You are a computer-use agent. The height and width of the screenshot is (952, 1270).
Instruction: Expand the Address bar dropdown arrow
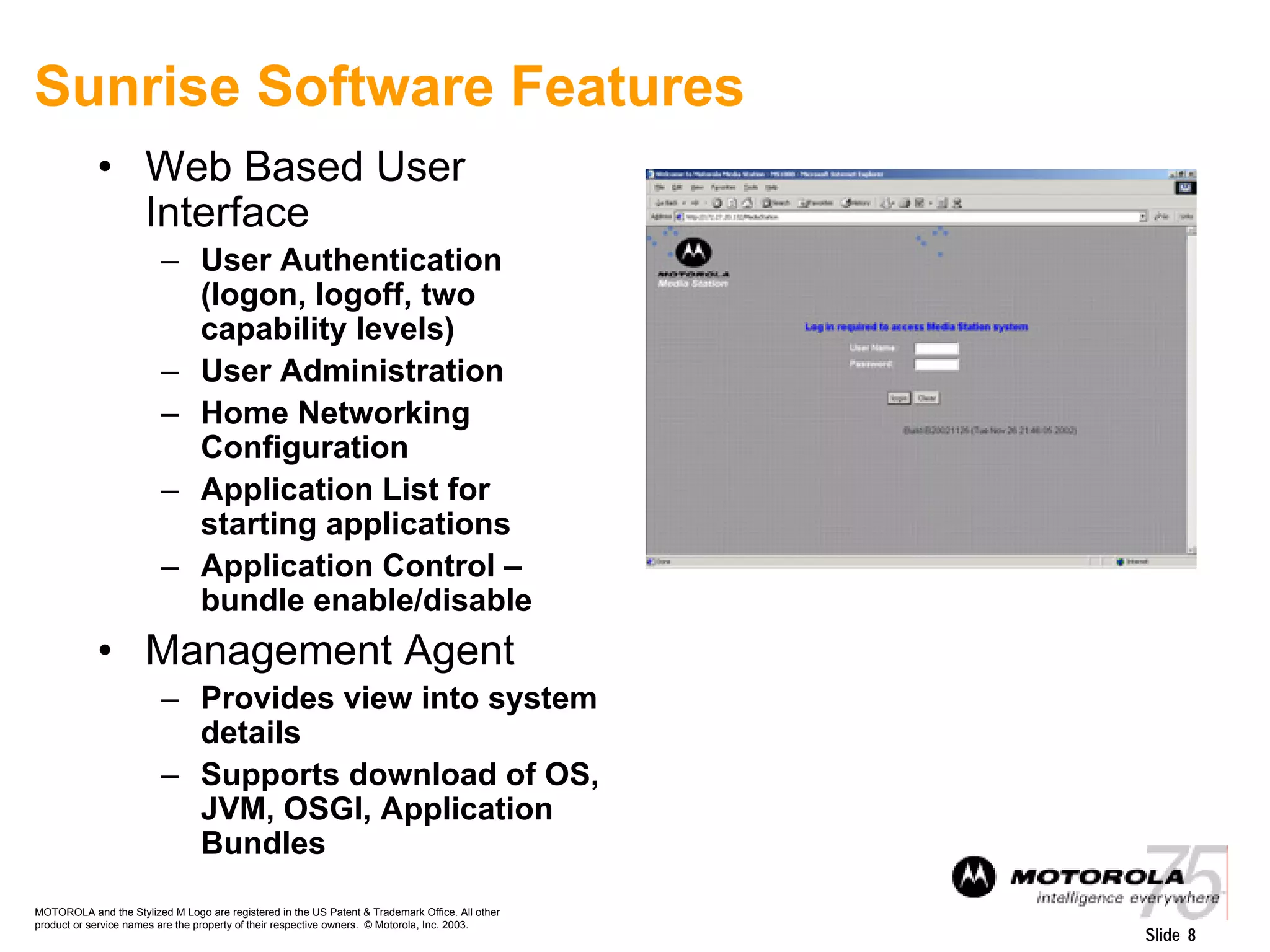(1142, 217)
